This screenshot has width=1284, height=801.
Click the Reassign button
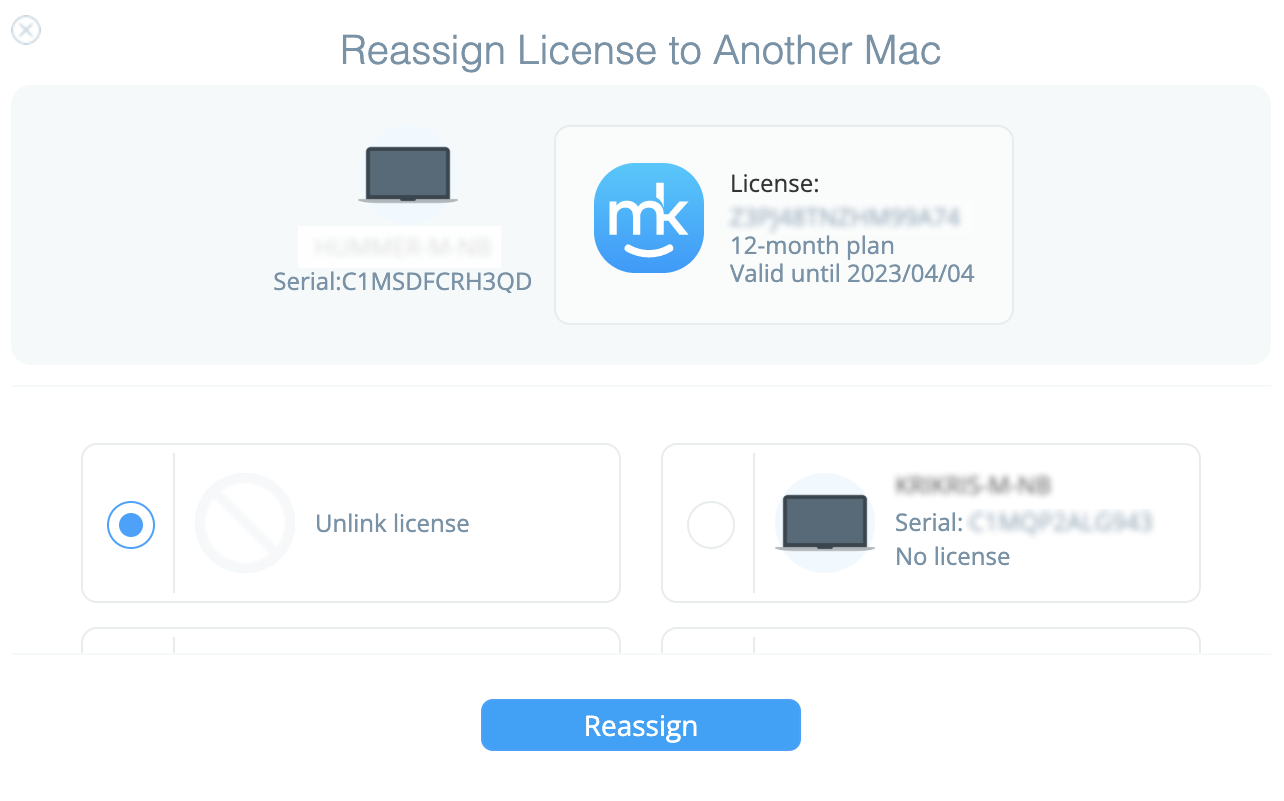[x=641, y=725]
